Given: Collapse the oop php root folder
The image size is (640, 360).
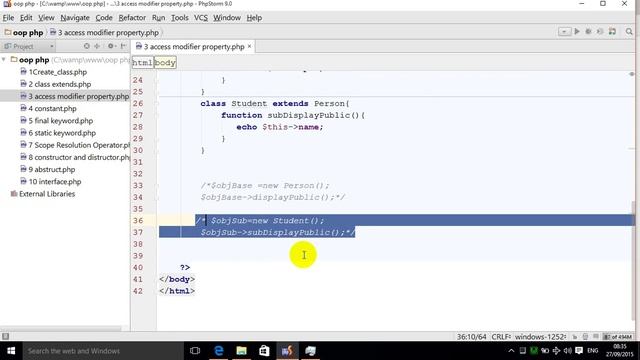Looking at the screenshot, I should 4,60.
